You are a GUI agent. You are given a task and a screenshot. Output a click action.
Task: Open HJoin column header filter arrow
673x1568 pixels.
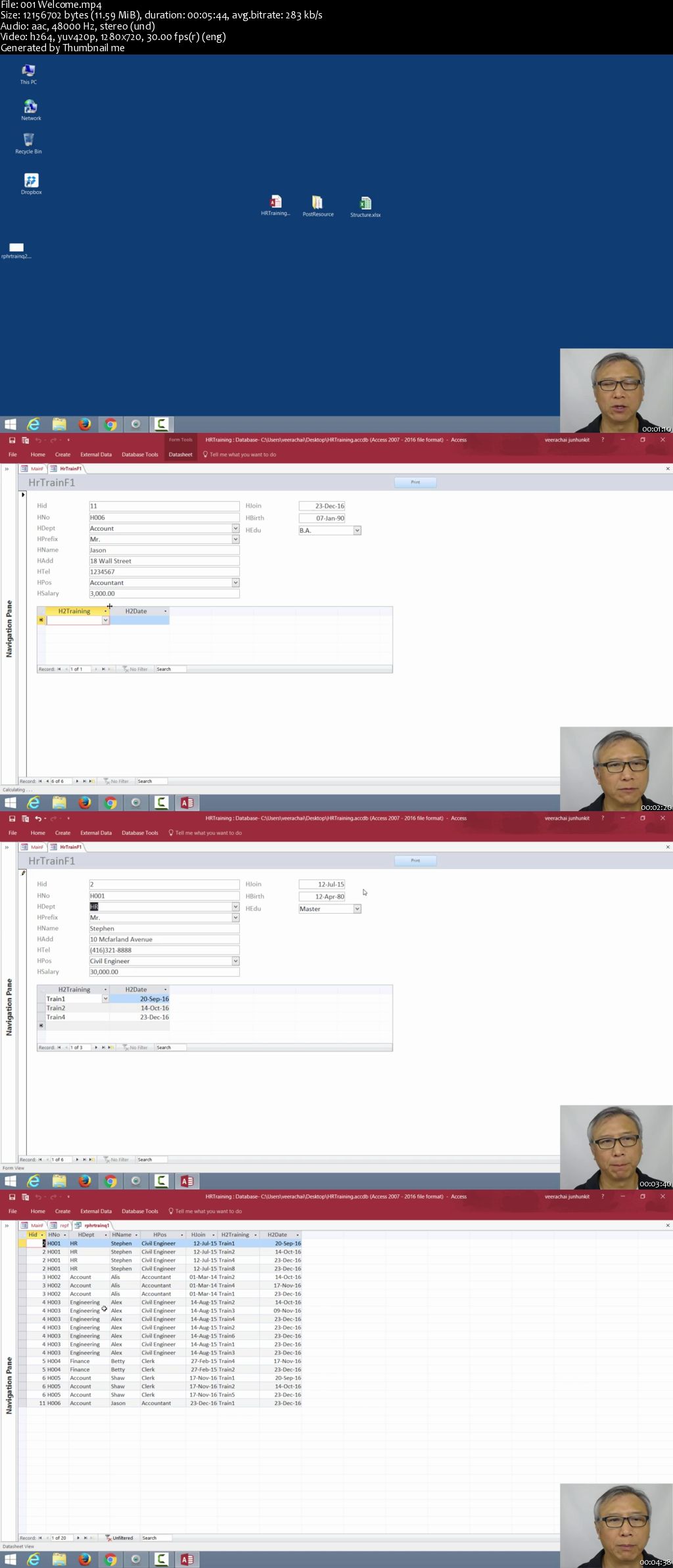214,1235
